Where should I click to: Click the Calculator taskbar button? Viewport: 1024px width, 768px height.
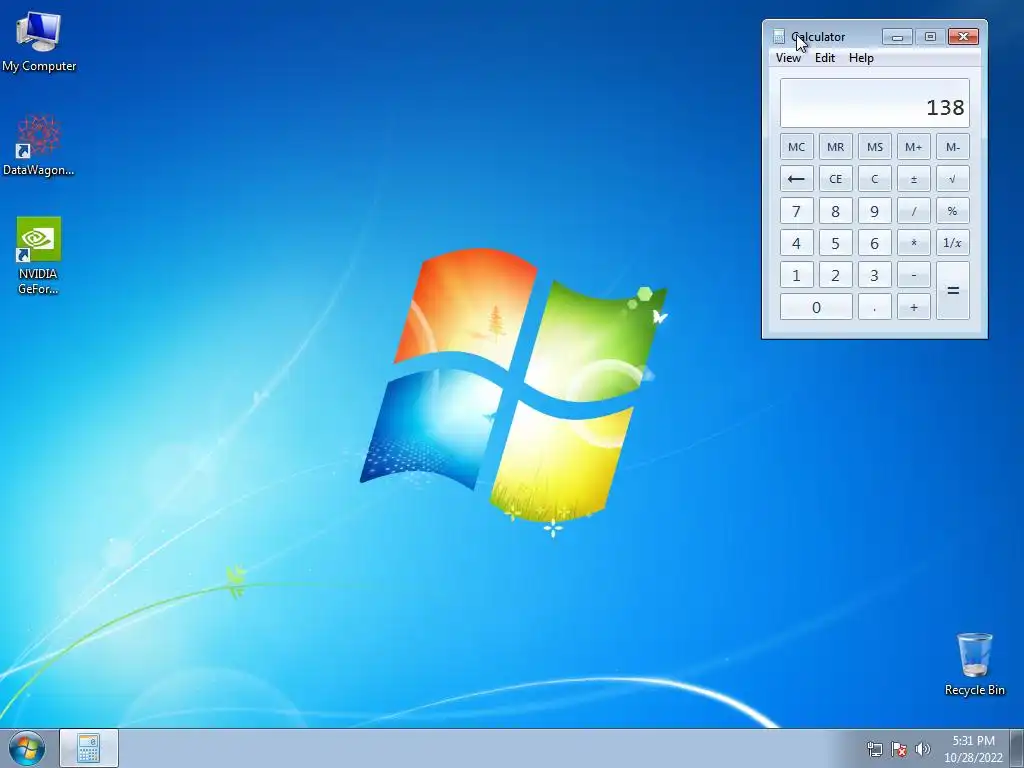click(89, 748)
